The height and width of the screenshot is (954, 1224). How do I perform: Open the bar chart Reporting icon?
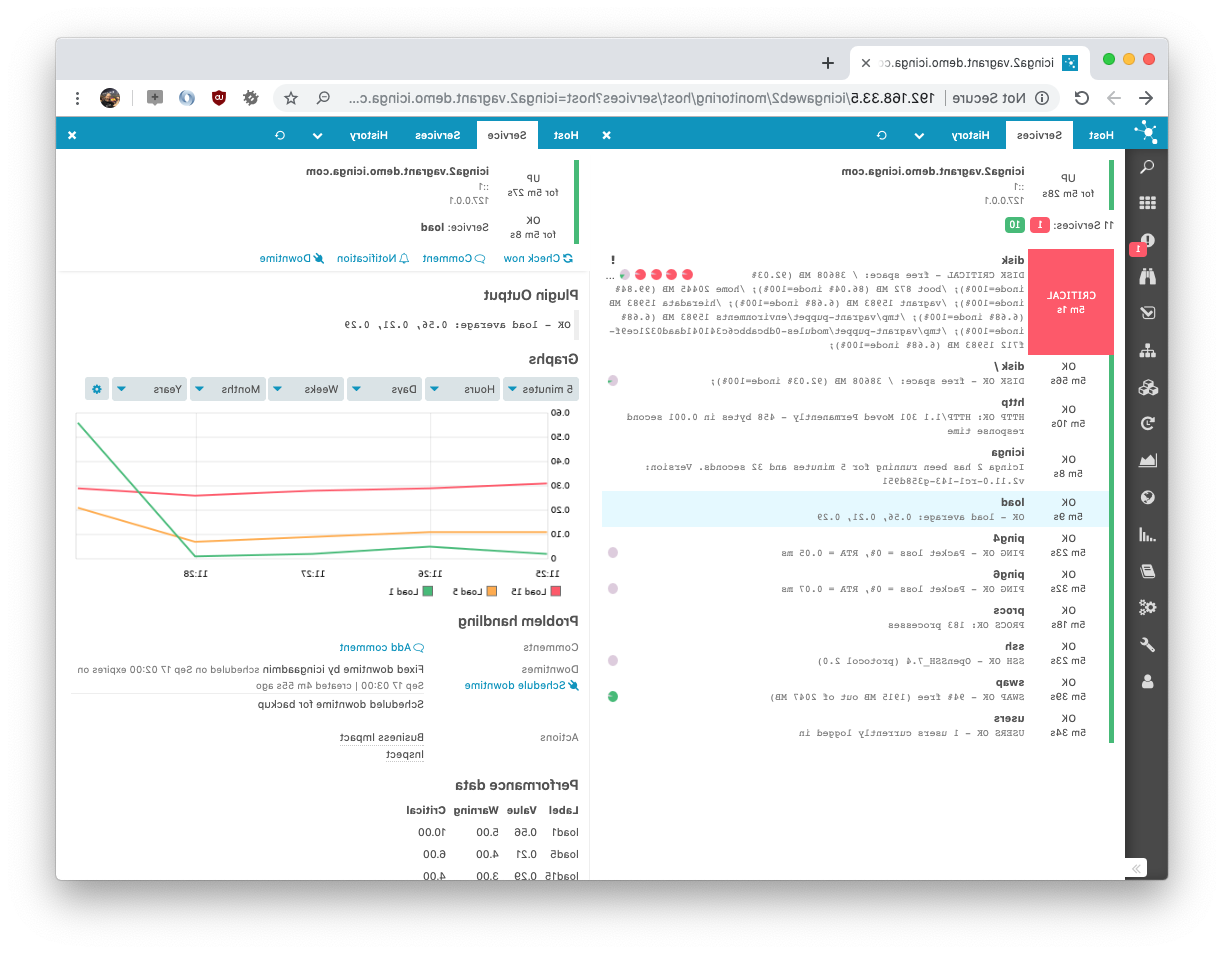tap(1147, 534)
